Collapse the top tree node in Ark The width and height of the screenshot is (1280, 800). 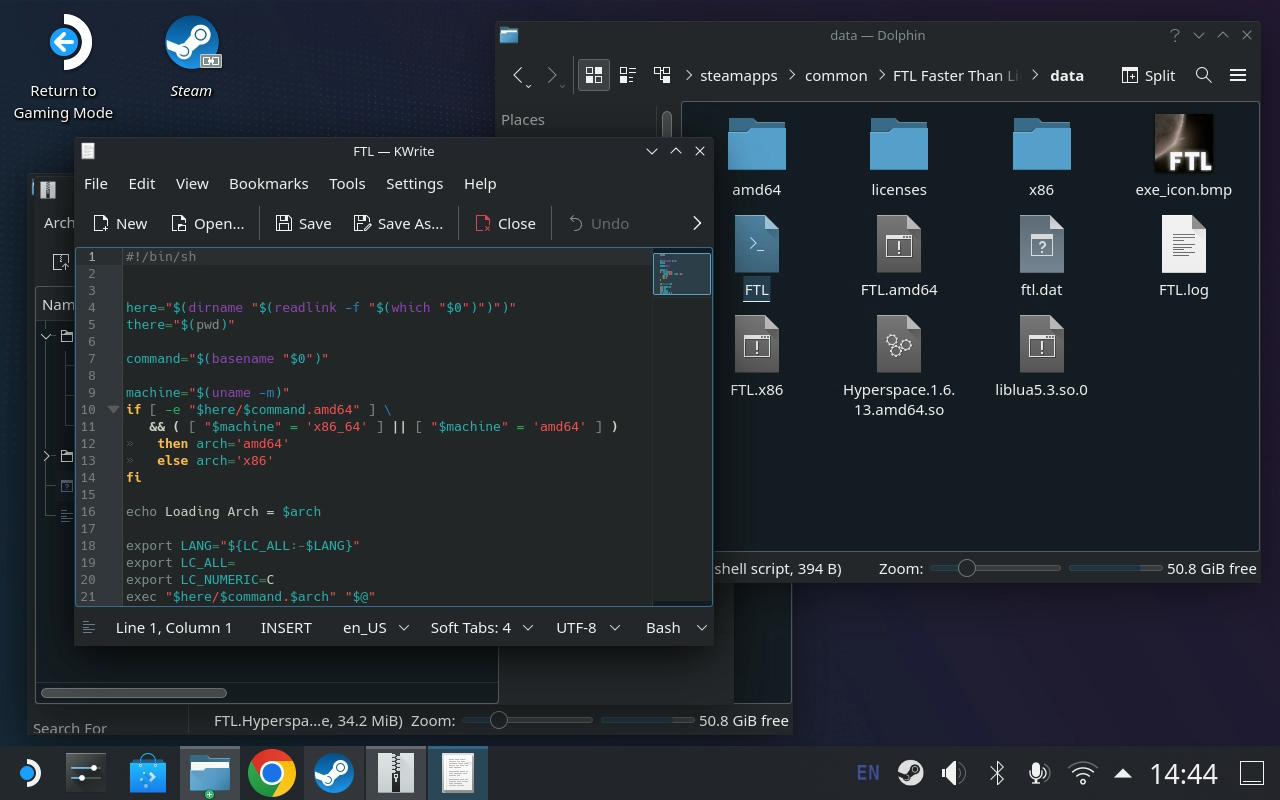pos(47,336)
